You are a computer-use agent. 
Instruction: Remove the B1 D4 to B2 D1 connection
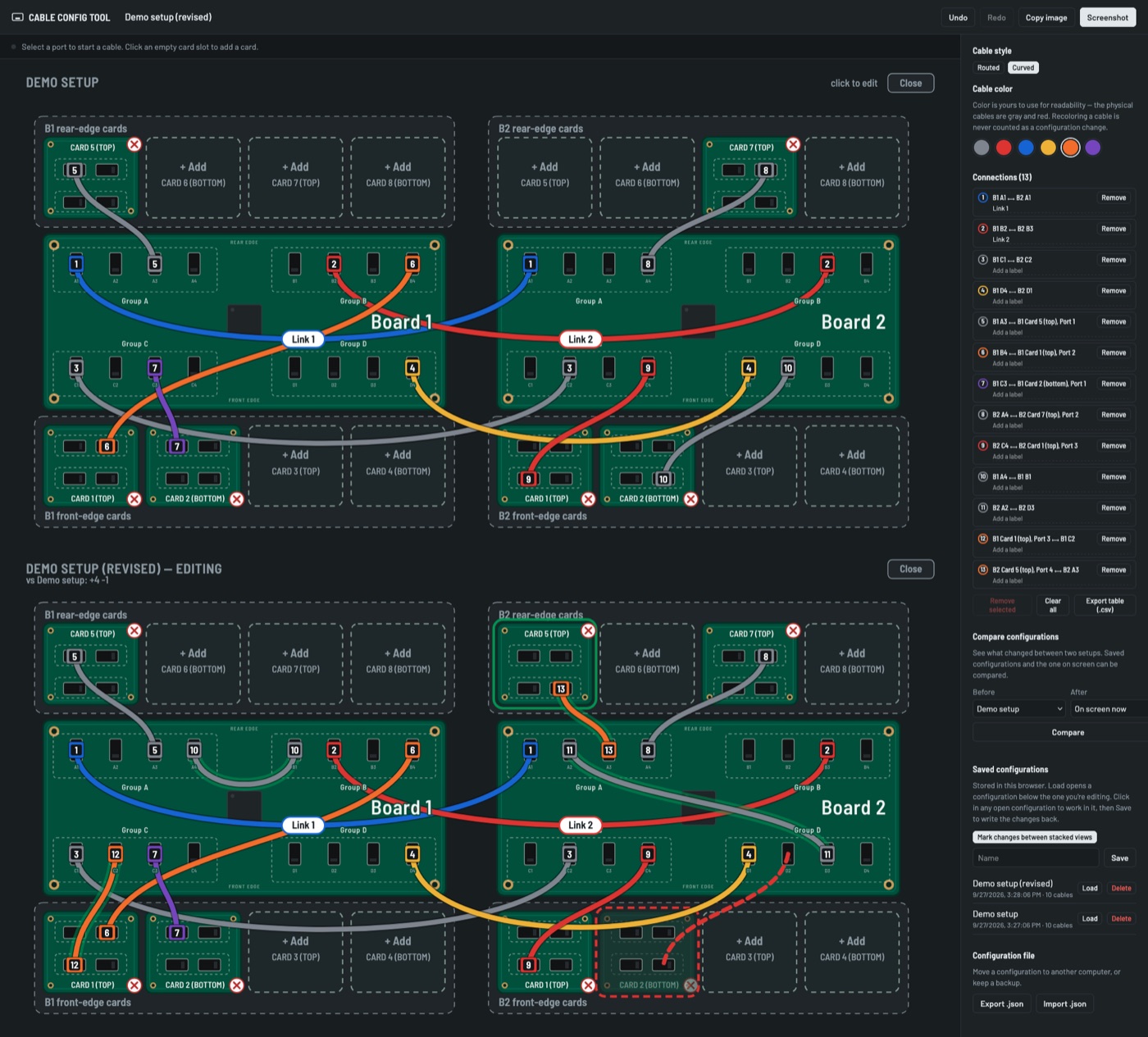tap(1114, 291)
